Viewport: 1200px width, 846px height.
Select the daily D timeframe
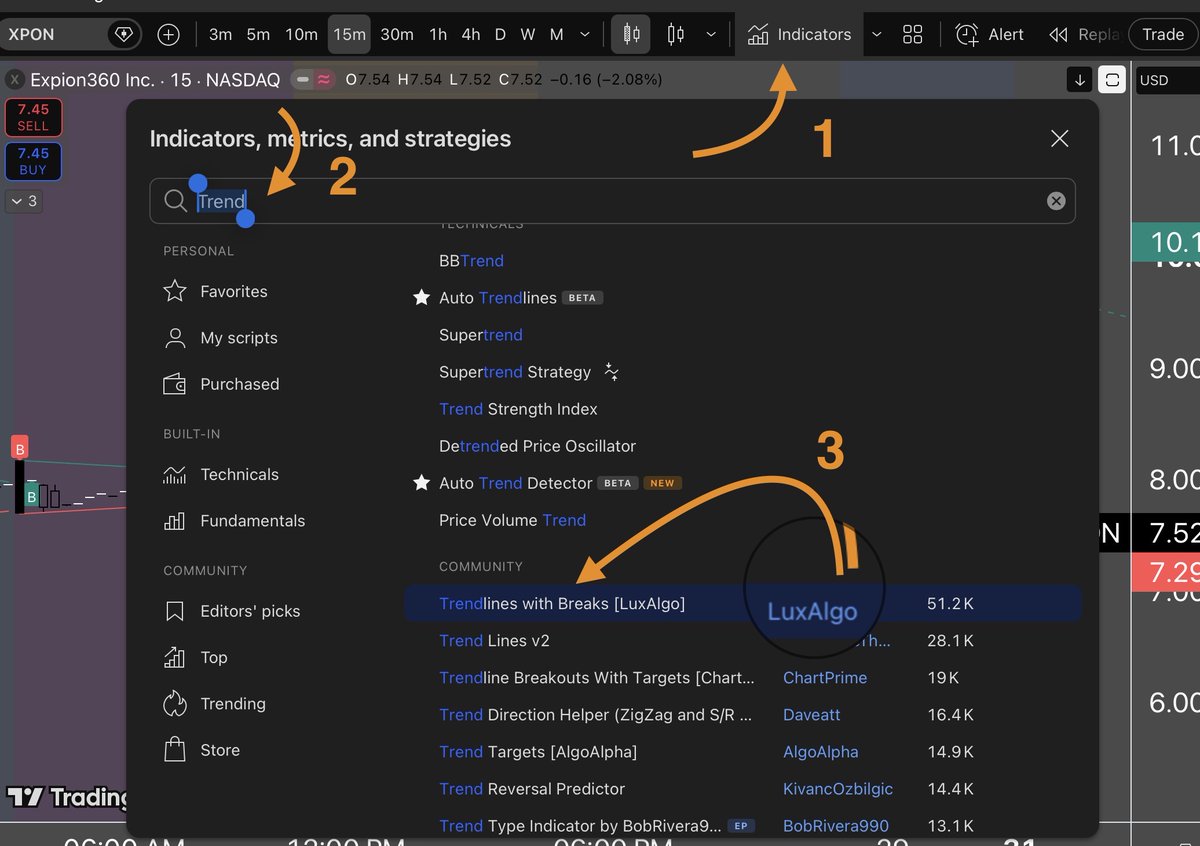tap(500, 34)
